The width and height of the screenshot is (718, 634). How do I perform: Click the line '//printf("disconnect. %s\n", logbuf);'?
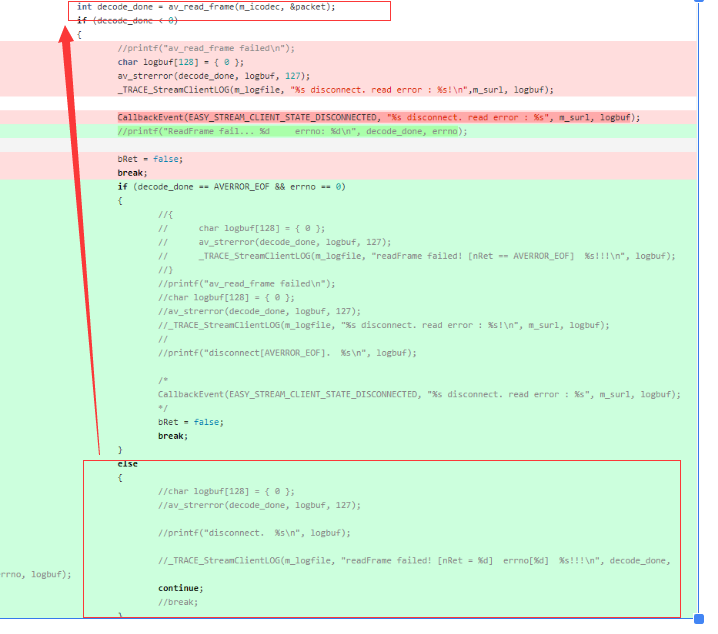254,533
